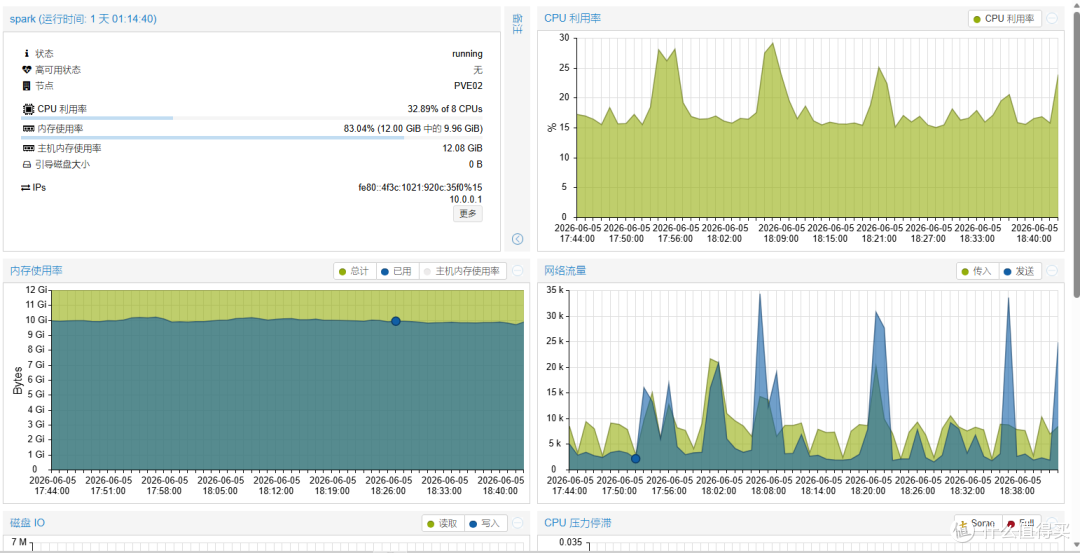Viewport: 1080px width, 553px height.
Task: Click the HA state heart icon
Action: coord(27,70)
